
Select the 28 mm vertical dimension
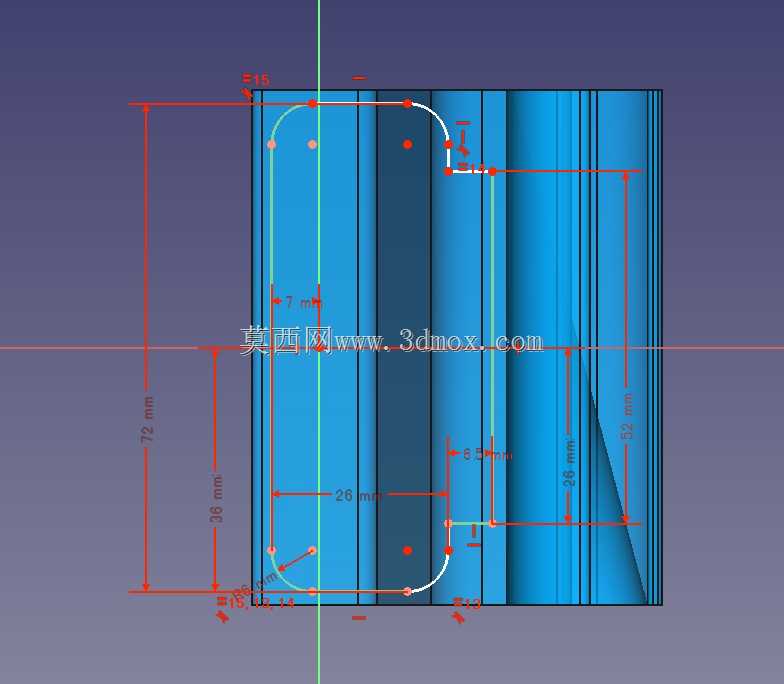pyautogui.click(x=568, y=462)
